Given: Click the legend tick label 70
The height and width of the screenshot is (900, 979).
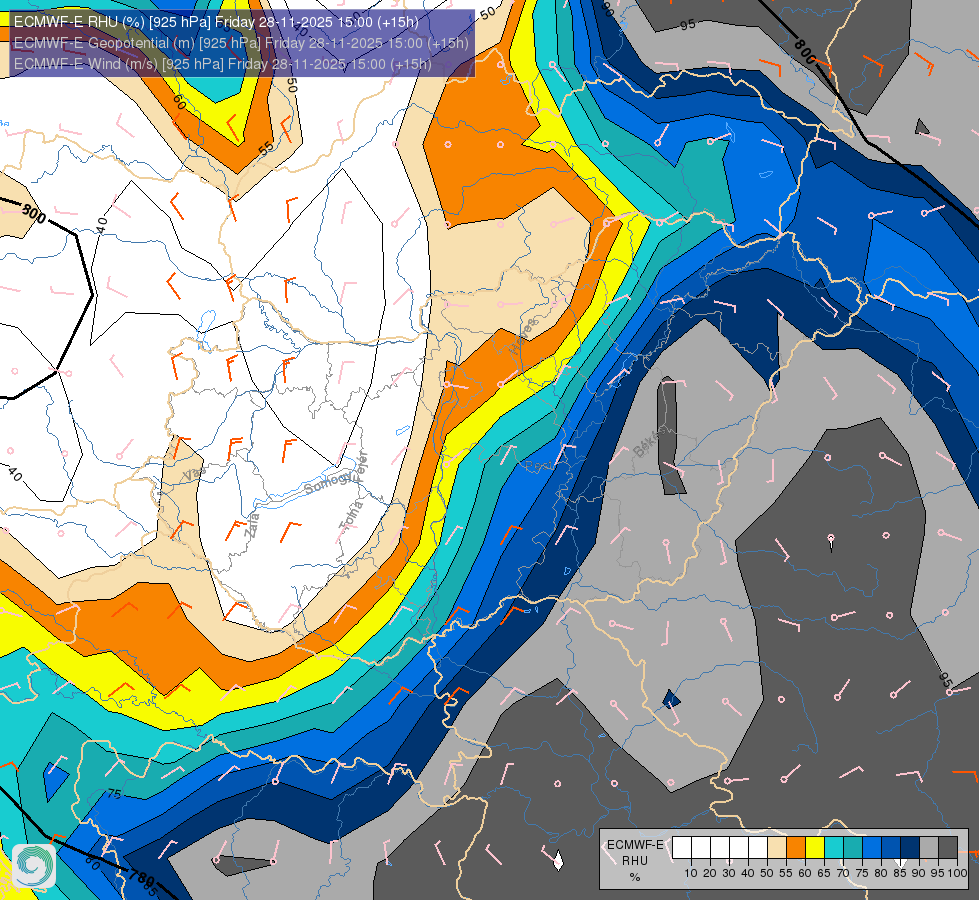Looking at the screenshot, I should point(843,873).
